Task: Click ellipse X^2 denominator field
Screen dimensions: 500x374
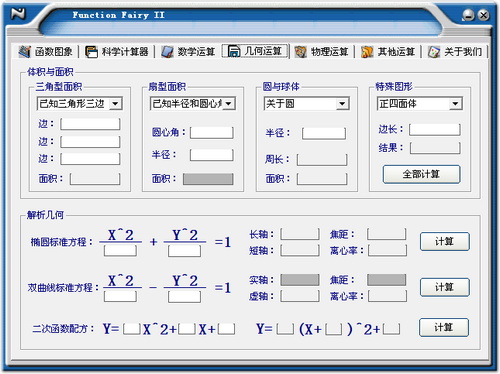Action: coord(120,251)
